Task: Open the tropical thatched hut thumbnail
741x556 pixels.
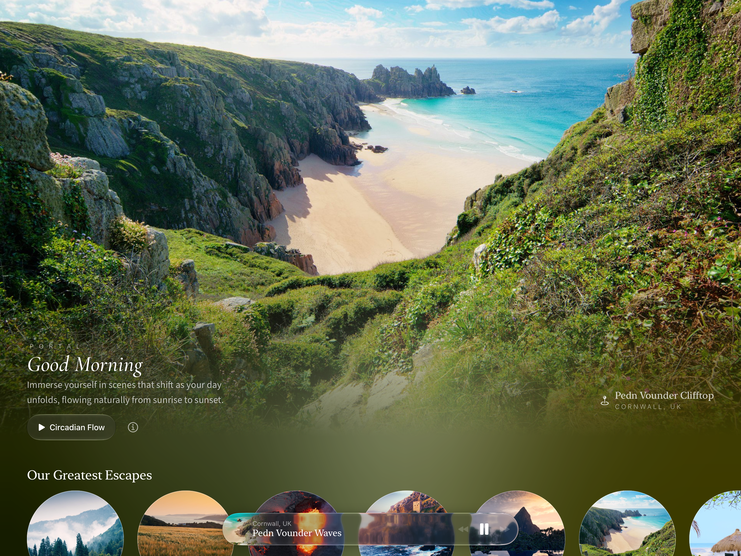Action: click(716, 523)
